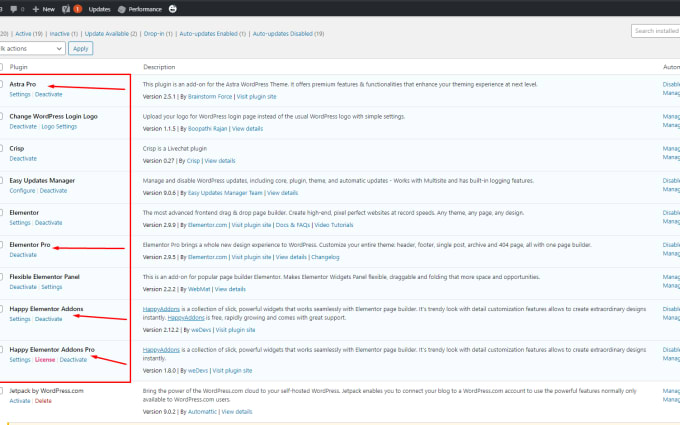Toggle the select-all checkbox next to Plugin header

(1, 67)
